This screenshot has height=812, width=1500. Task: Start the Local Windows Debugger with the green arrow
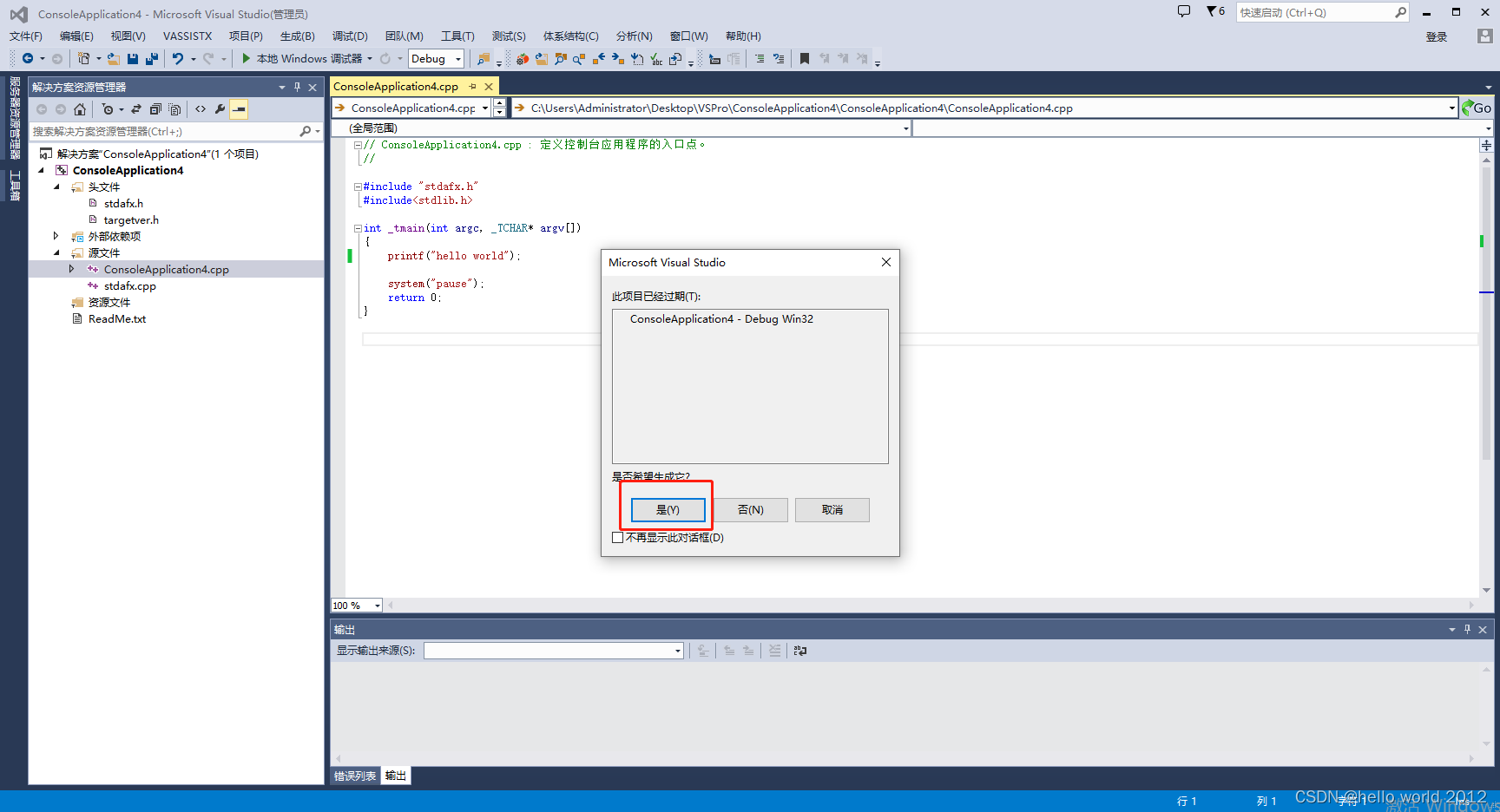[246, 59]
